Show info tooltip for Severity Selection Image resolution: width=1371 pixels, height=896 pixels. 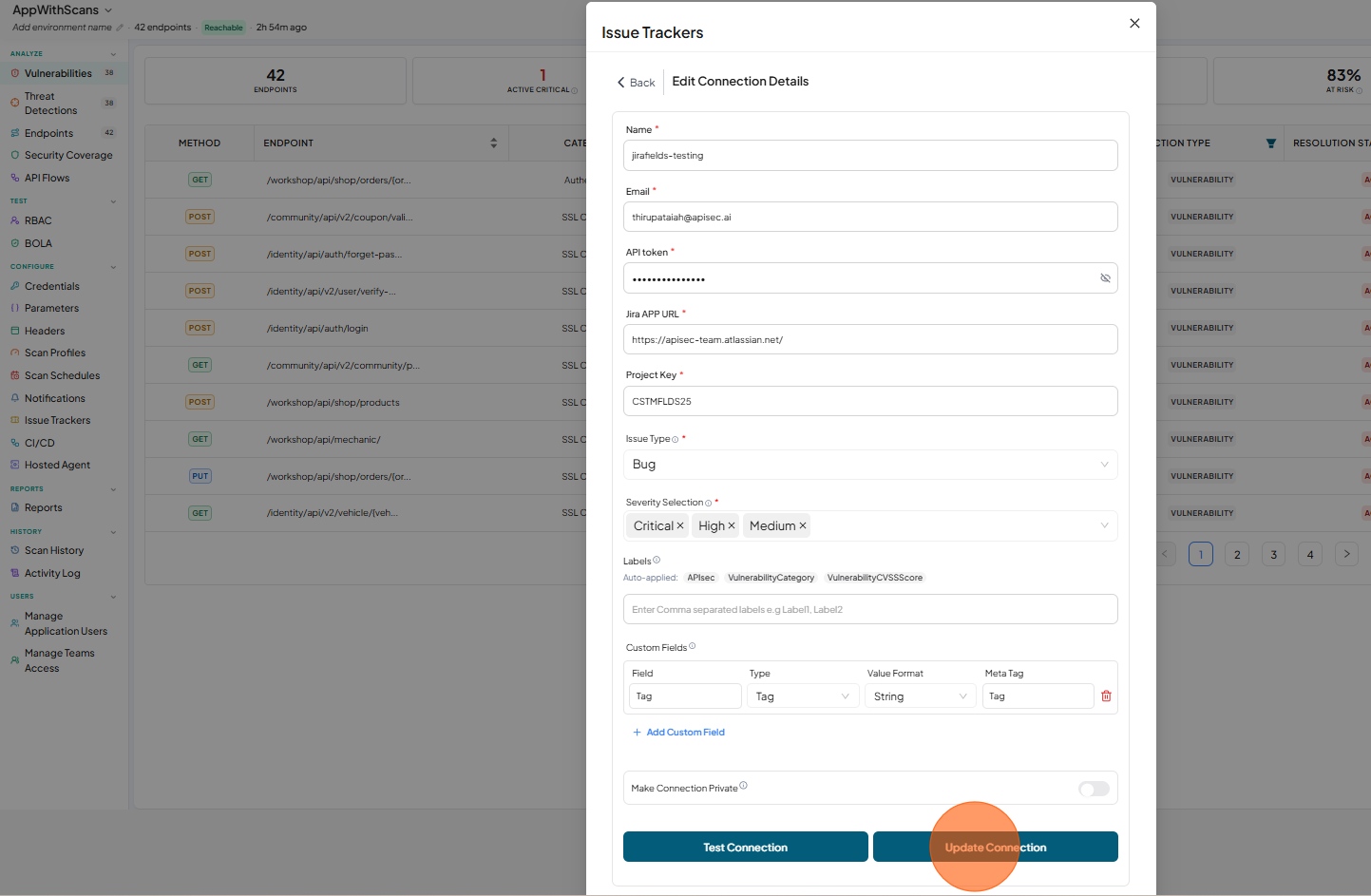pos(708,503)
